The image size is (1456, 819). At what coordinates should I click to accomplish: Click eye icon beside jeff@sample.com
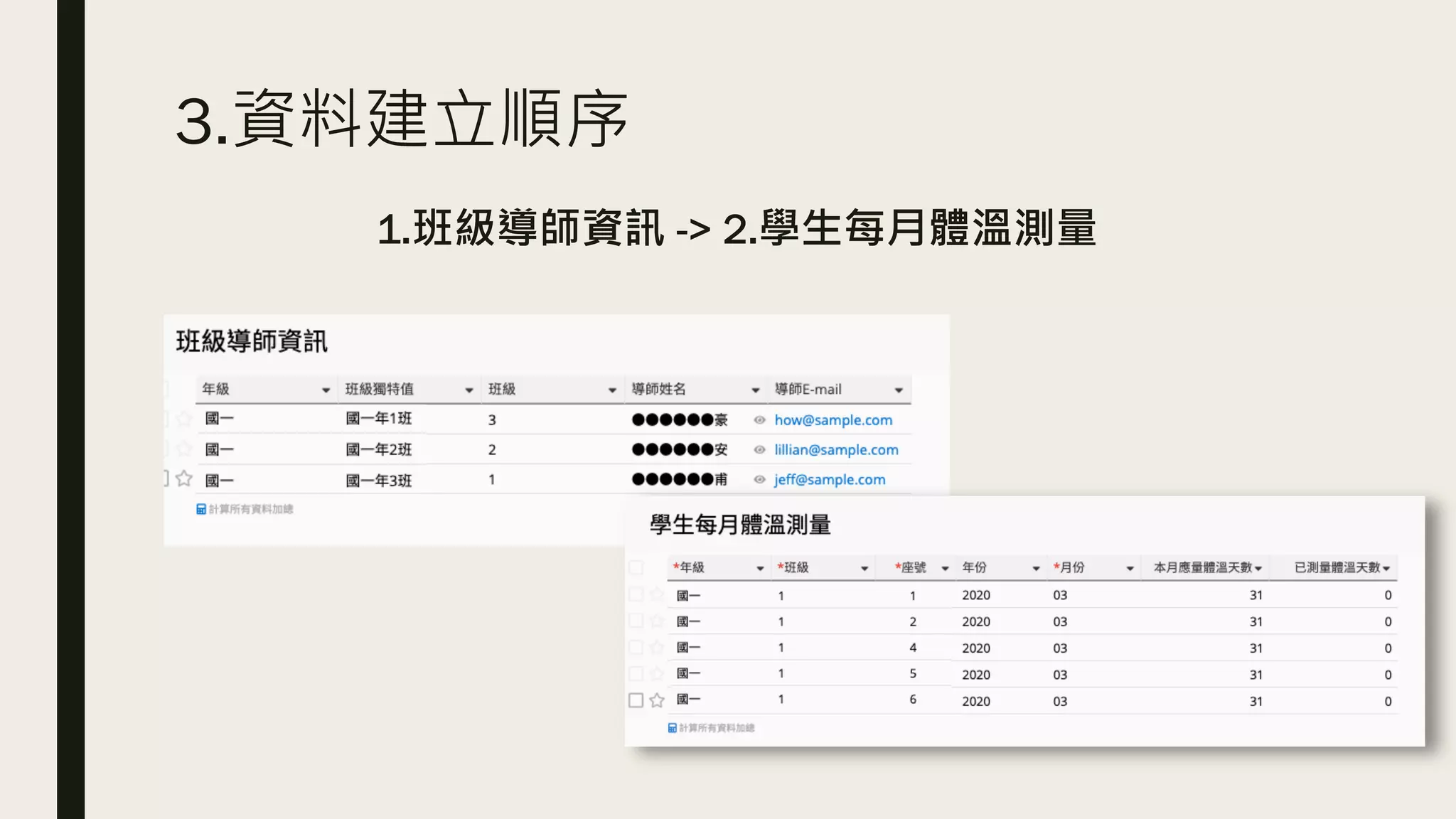[x=759, y=480]
